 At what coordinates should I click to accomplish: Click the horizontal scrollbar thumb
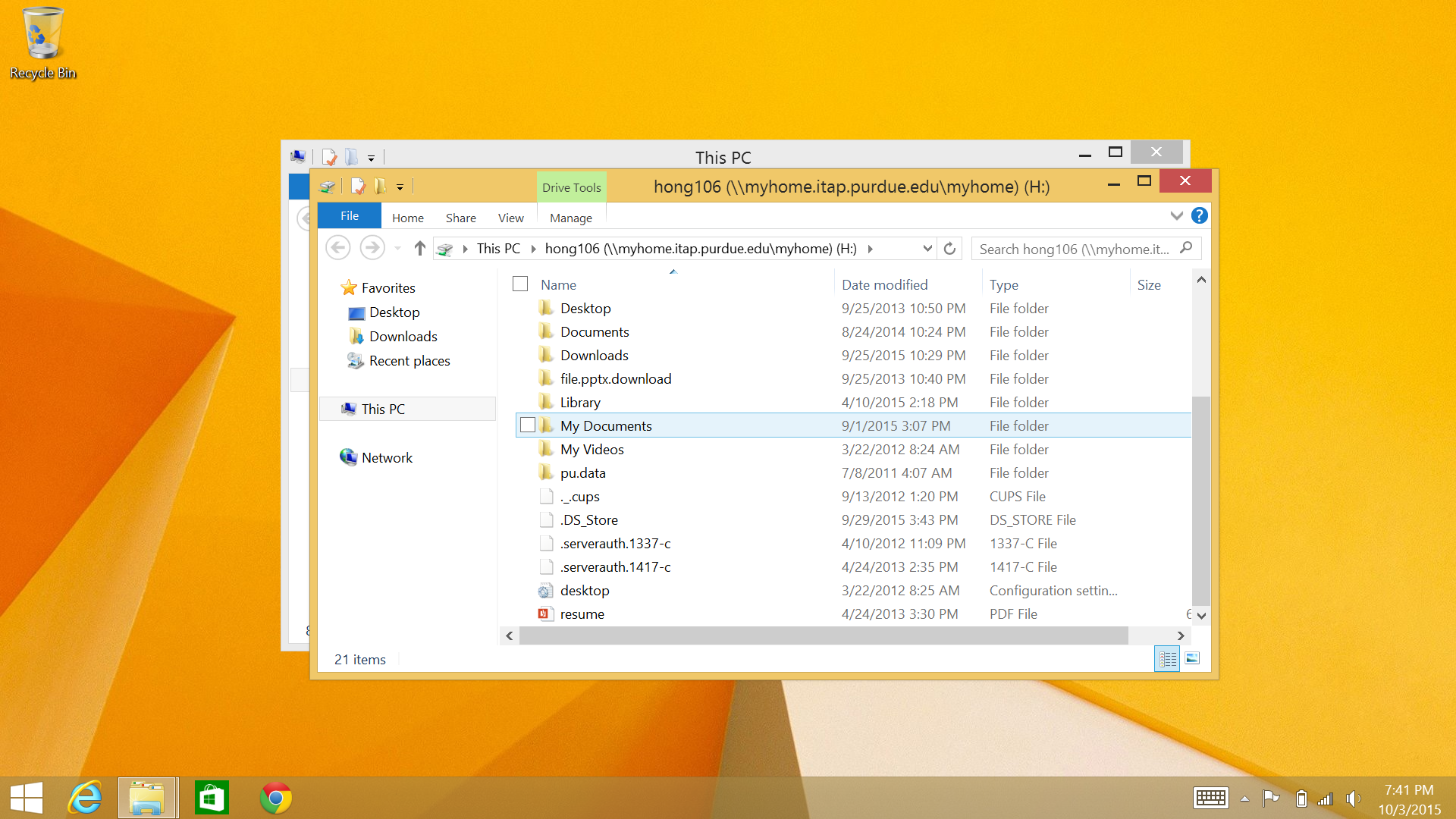click(823, 635)
